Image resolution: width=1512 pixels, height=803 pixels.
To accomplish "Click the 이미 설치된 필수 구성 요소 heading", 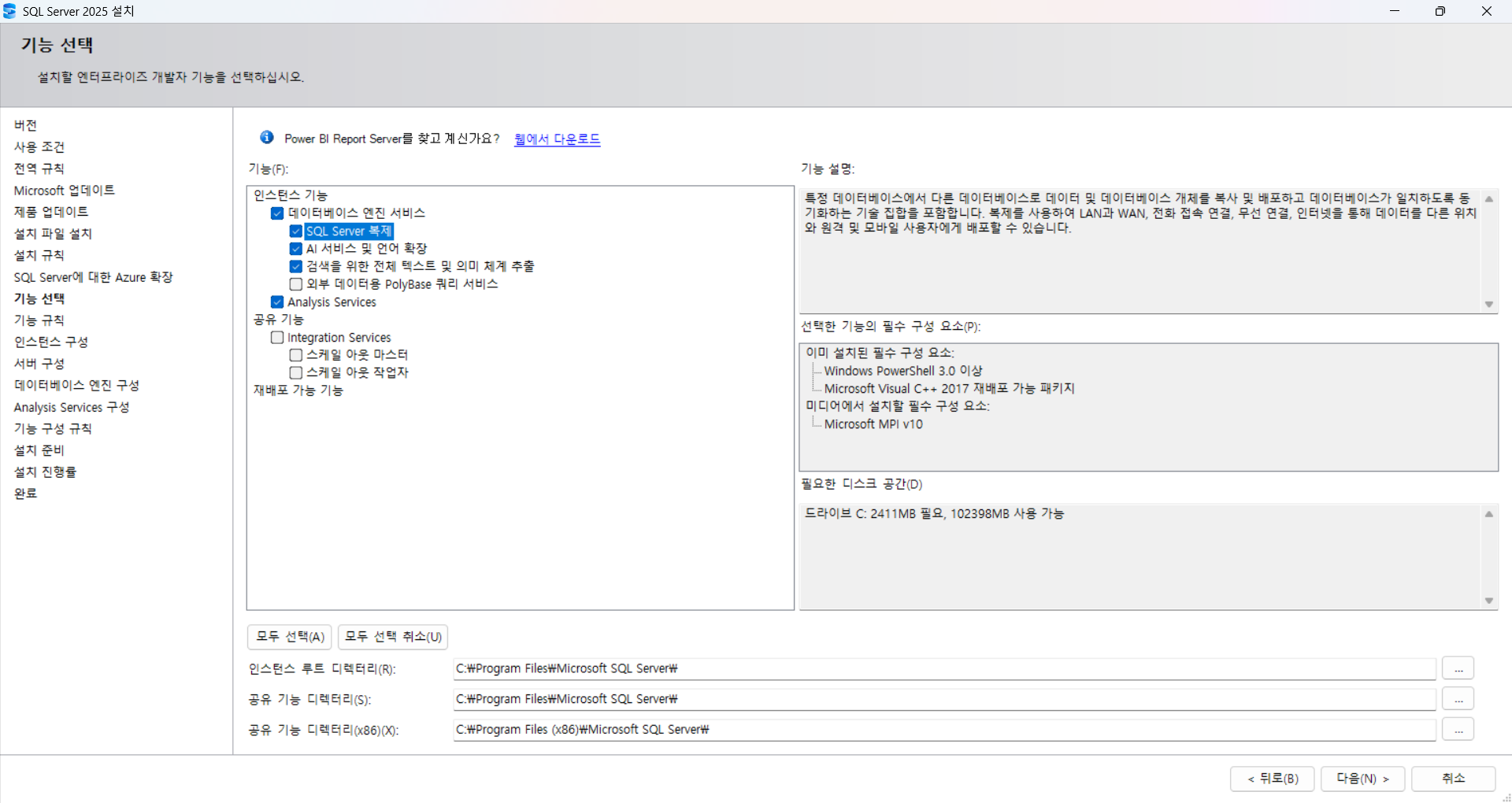I will pos(880,353).
